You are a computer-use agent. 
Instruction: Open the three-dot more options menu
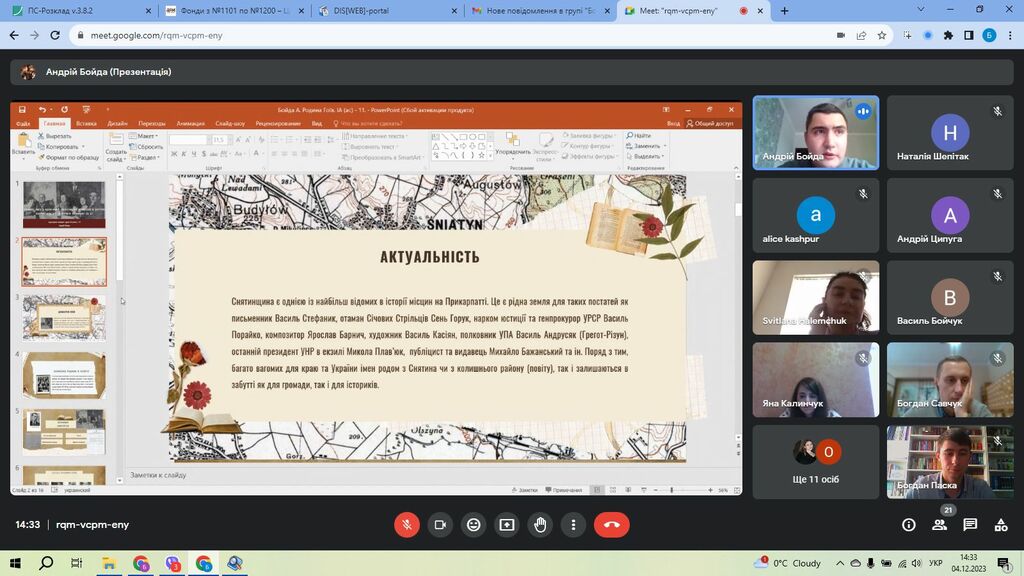pyautogui.click(x=573, y=524)
